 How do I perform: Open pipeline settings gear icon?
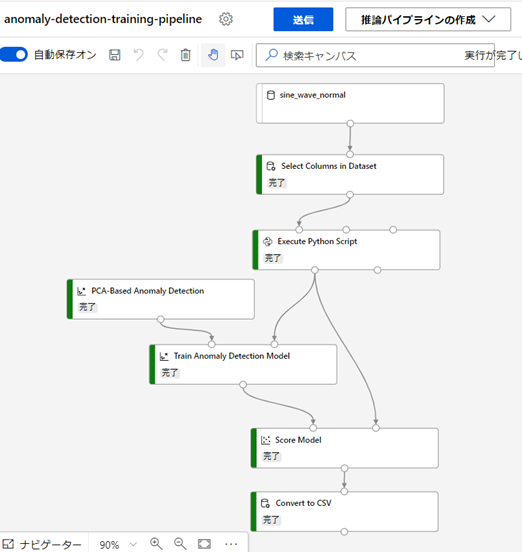tap(226, 19)
